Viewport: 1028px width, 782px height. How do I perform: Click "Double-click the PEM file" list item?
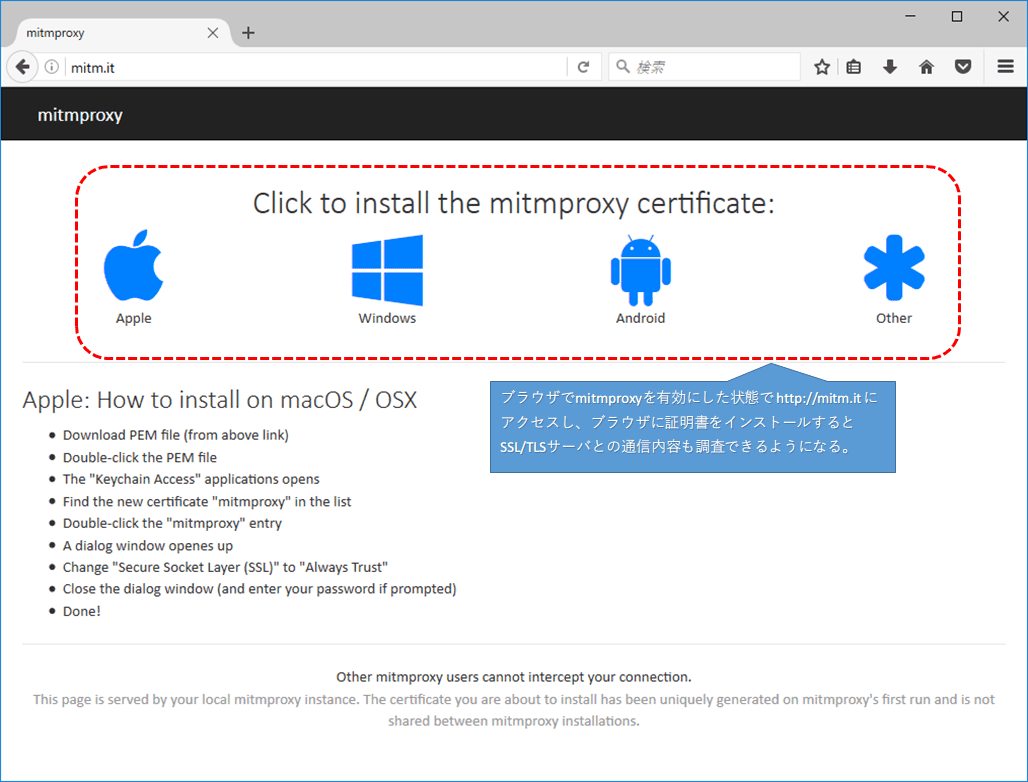(x=140, y=458)
